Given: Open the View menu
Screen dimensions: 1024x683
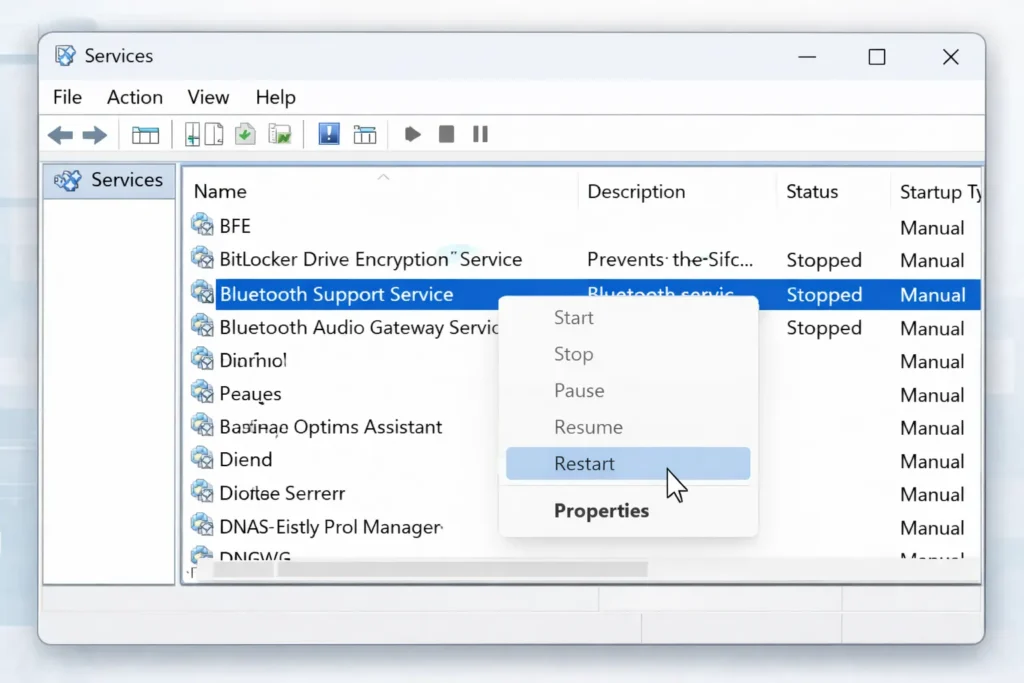Looking at the screenshot, I should (207, 97).
